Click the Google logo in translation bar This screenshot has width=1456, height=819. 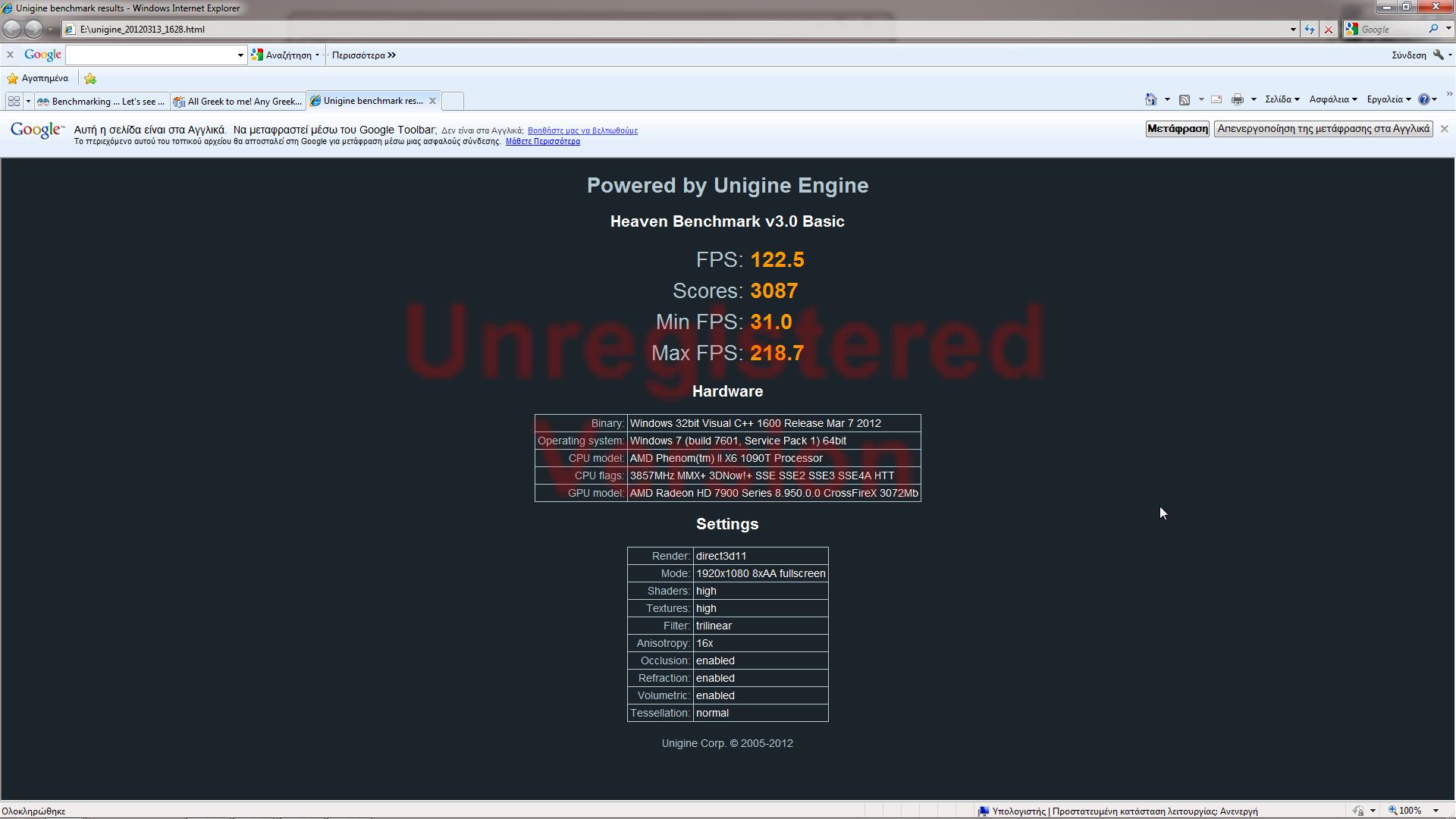point(37,130)
